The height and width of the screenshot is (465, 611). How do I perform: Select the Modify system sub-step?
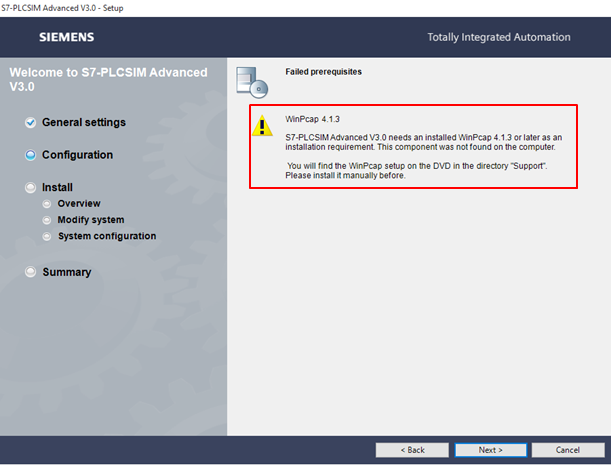tap(91, 220)
